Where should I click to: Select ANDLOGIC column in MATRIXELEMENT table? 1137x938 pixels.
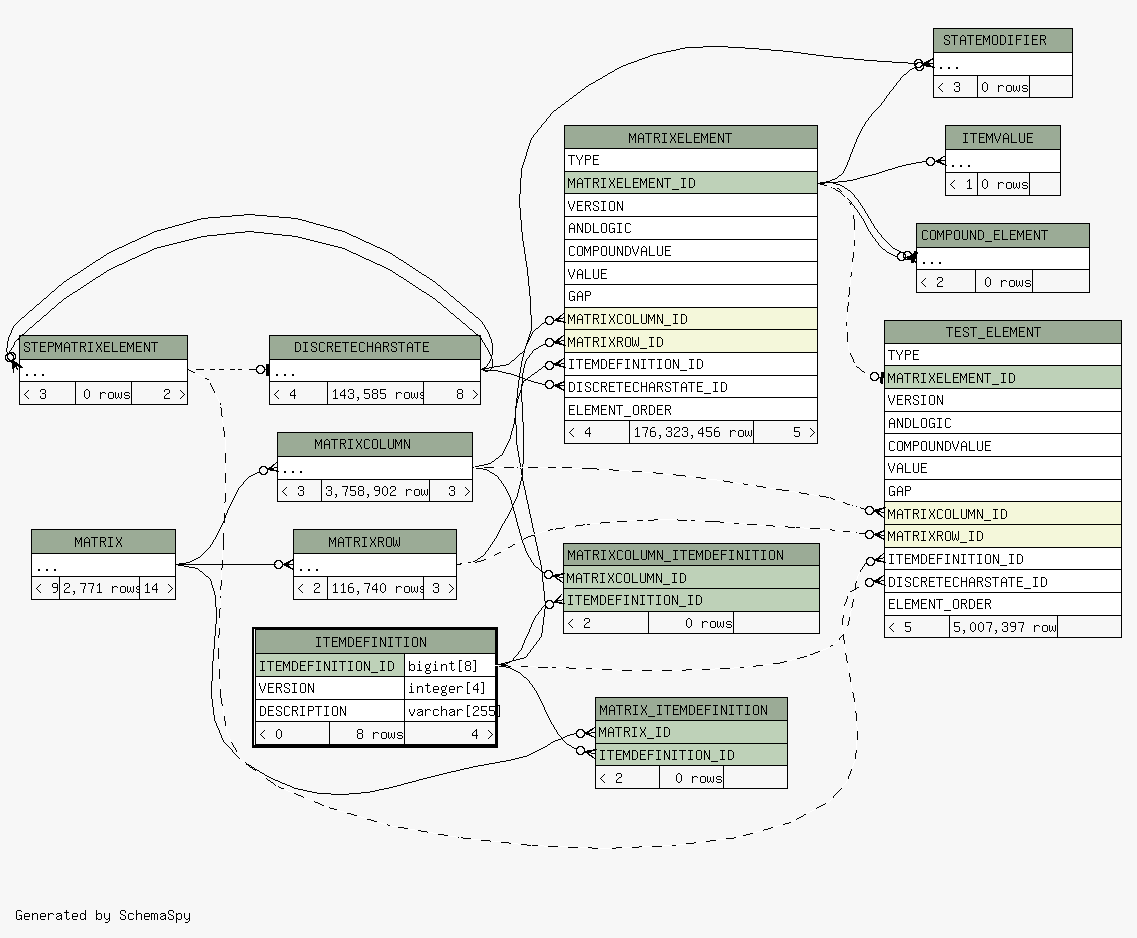[x=691, y=228]
